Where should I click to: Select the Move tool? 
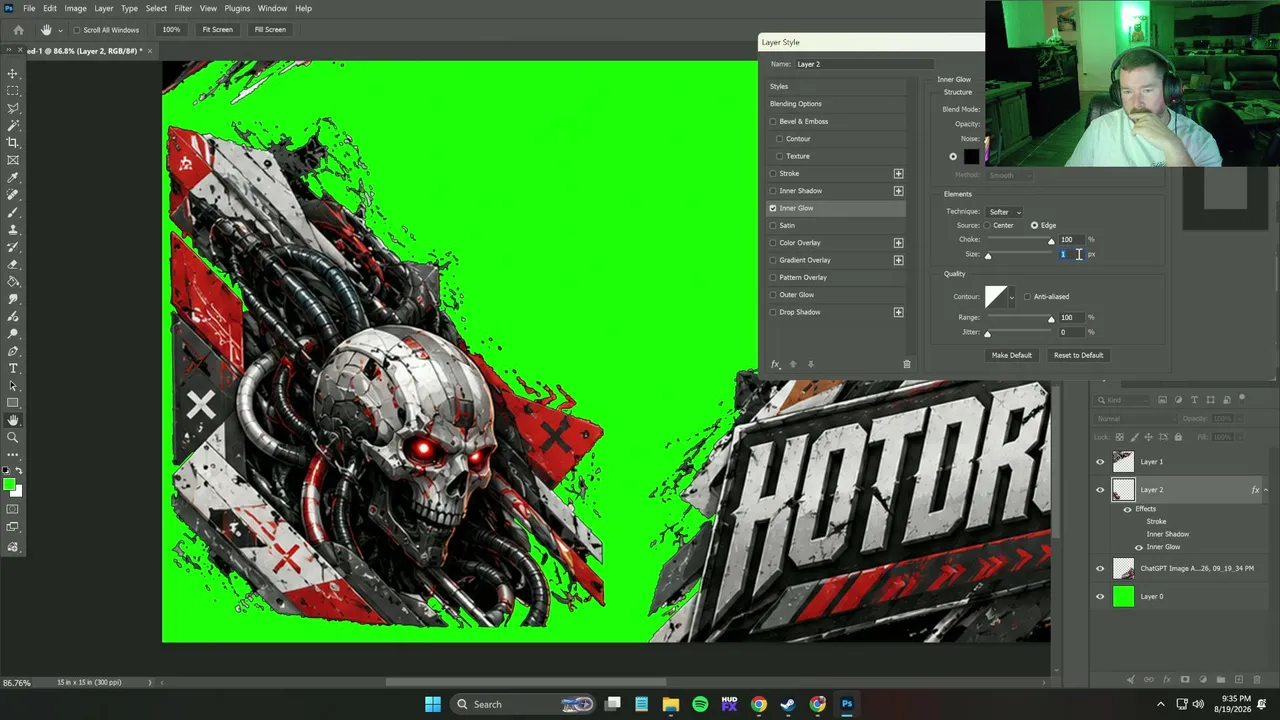point(13,73)
